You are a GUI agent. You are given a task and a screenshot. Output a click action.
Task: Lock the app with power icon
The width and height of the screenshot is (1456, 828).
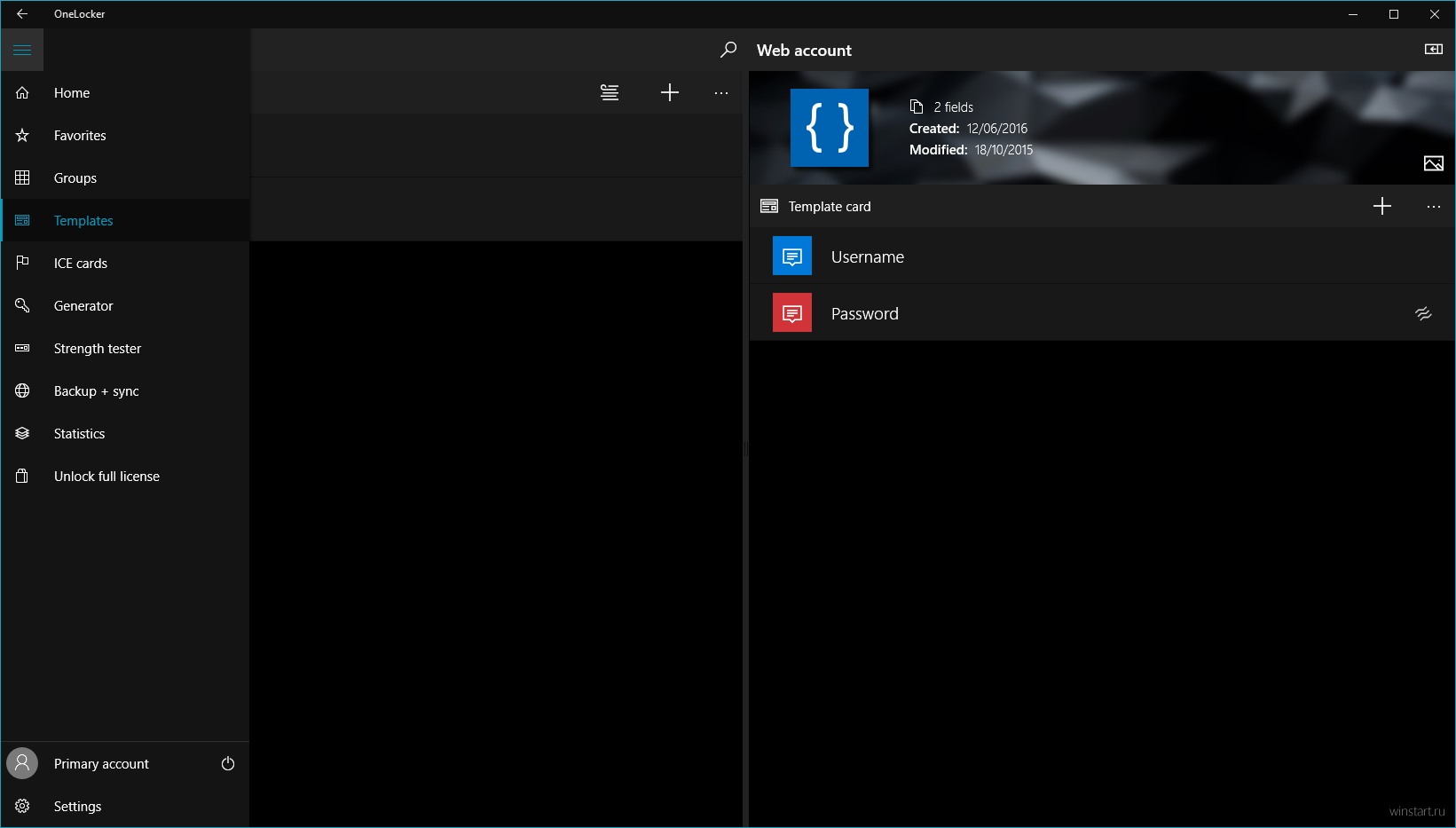[x=228, y=763]
